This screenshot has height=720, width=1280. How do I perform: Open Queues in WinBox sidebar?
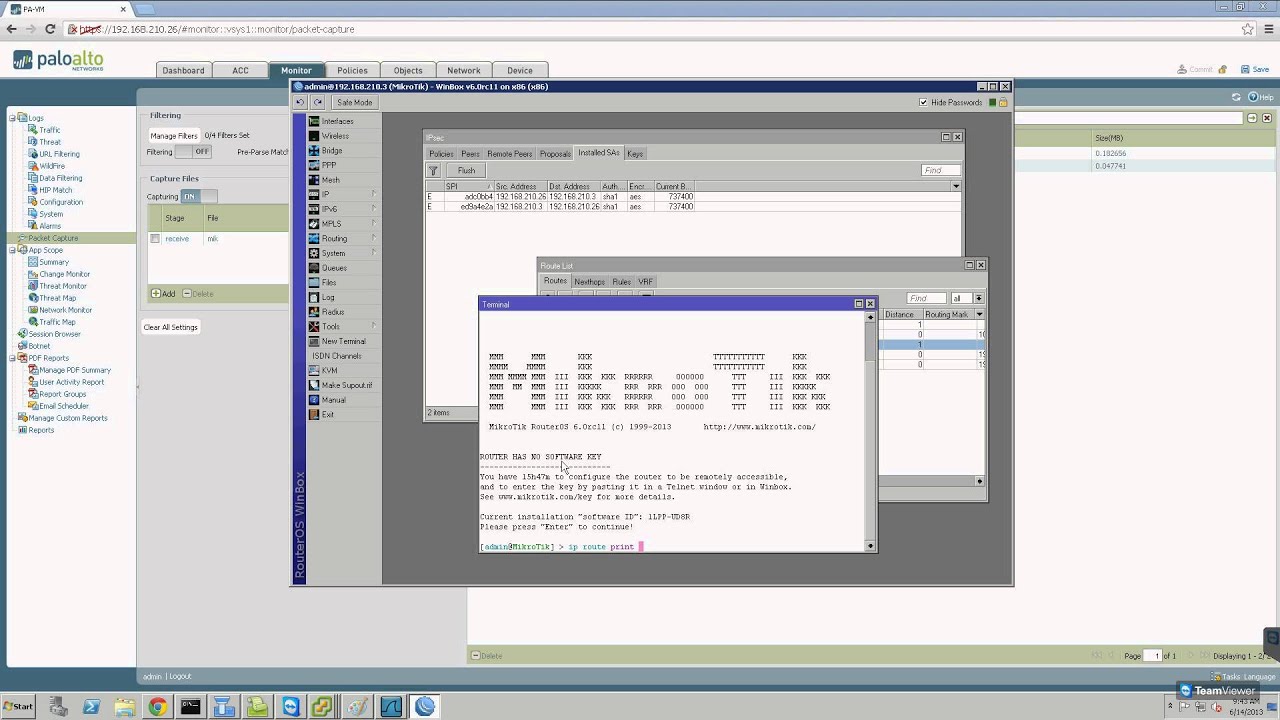[334, 268]
